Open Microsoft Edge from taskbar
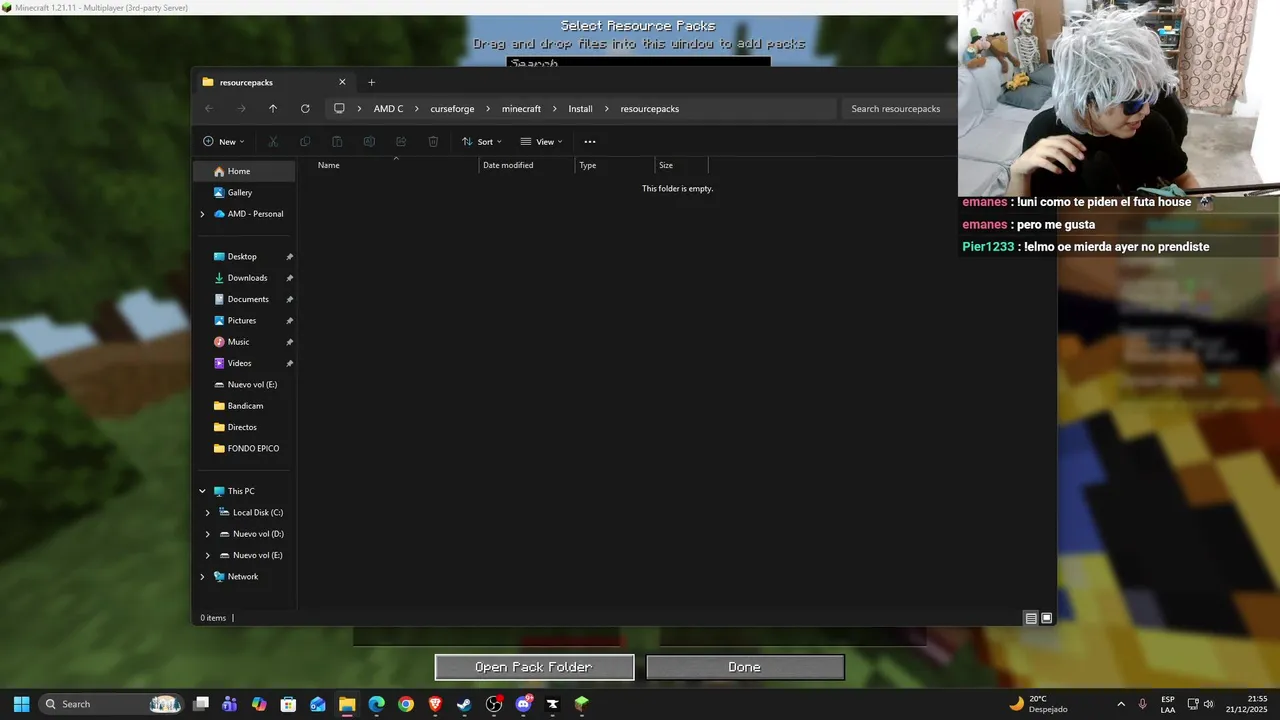 (376, 704)
